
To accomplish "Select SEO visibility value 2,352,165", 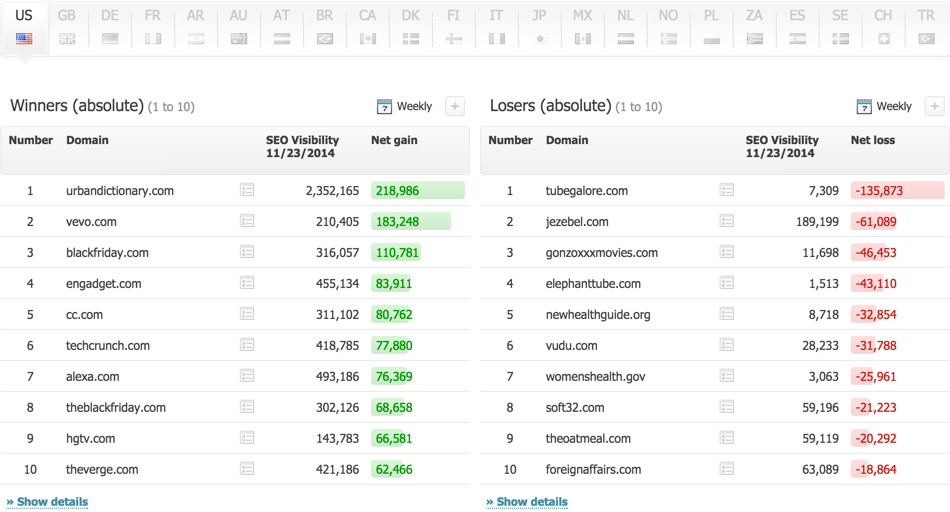I will tap(332, 191).
